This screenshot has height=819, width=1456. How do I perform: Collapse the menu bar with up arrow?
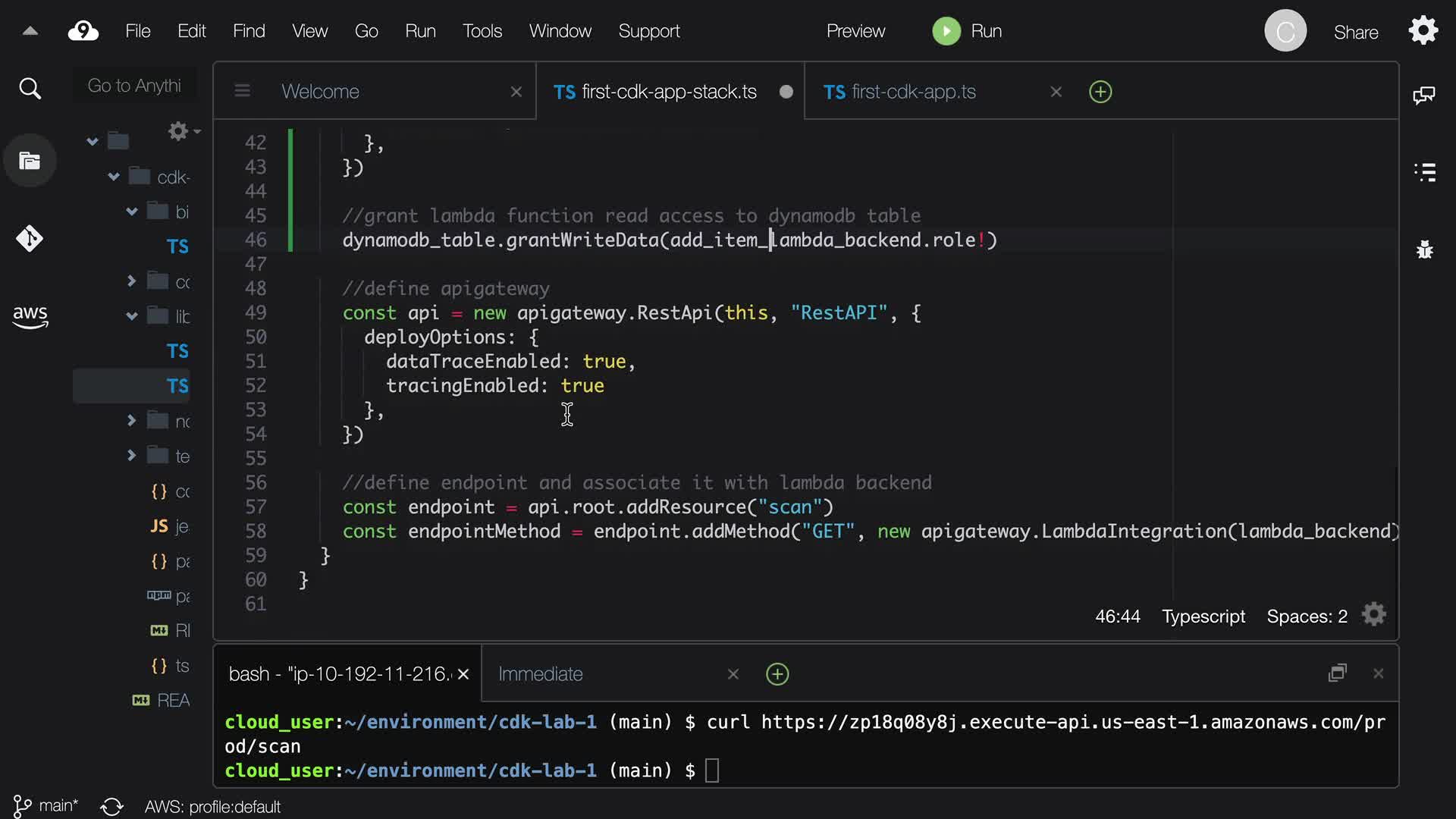pos(30,31)
